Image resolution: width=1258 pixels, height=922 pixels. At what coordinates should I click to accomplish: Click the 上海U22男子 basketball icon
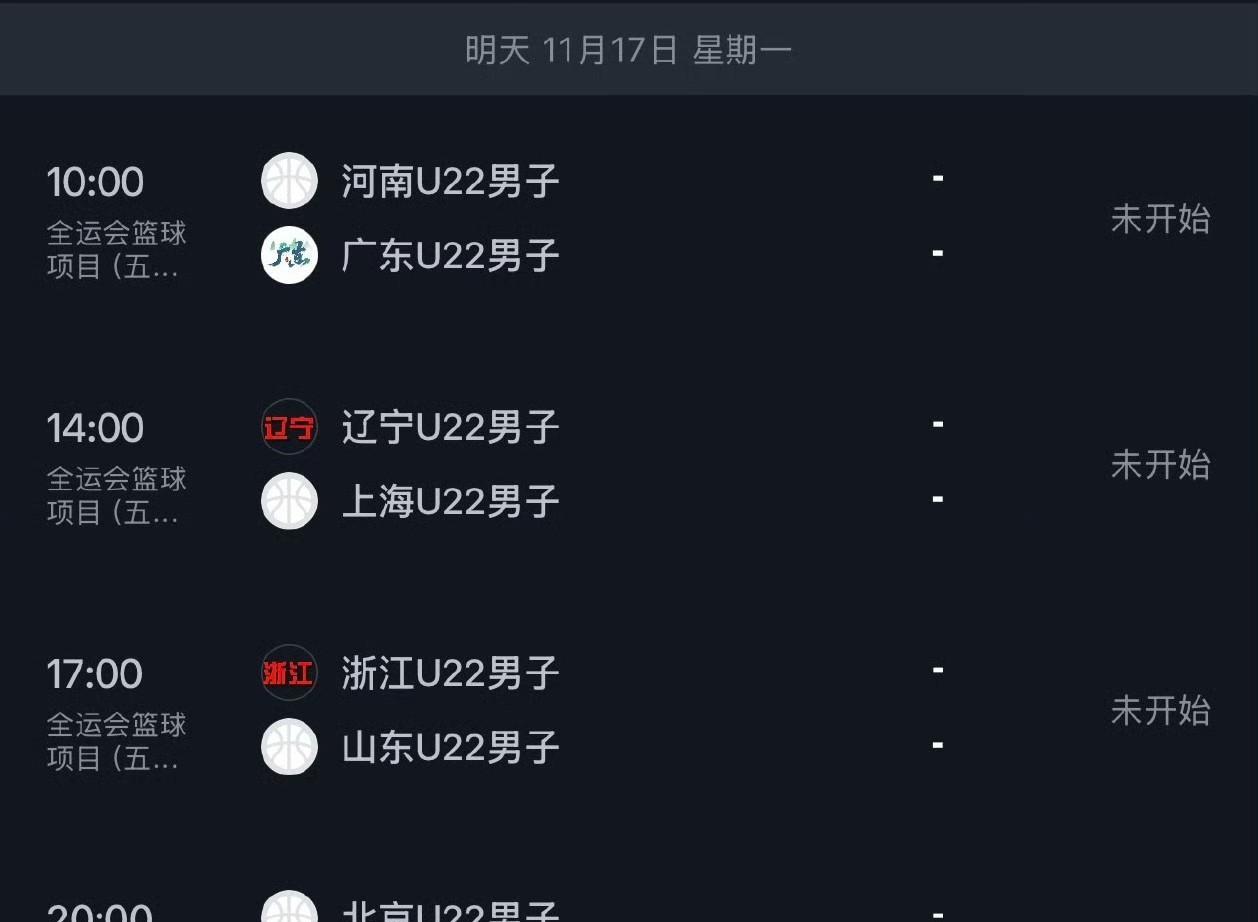tap(289, 501)
